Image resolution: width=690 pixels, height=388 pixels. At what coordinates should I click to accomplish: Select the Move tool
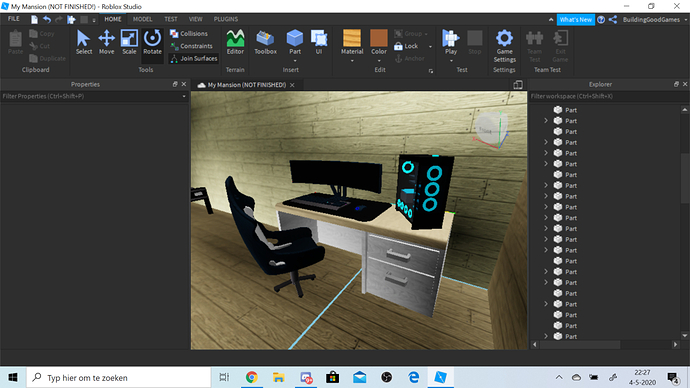click(x=106, y=42)
